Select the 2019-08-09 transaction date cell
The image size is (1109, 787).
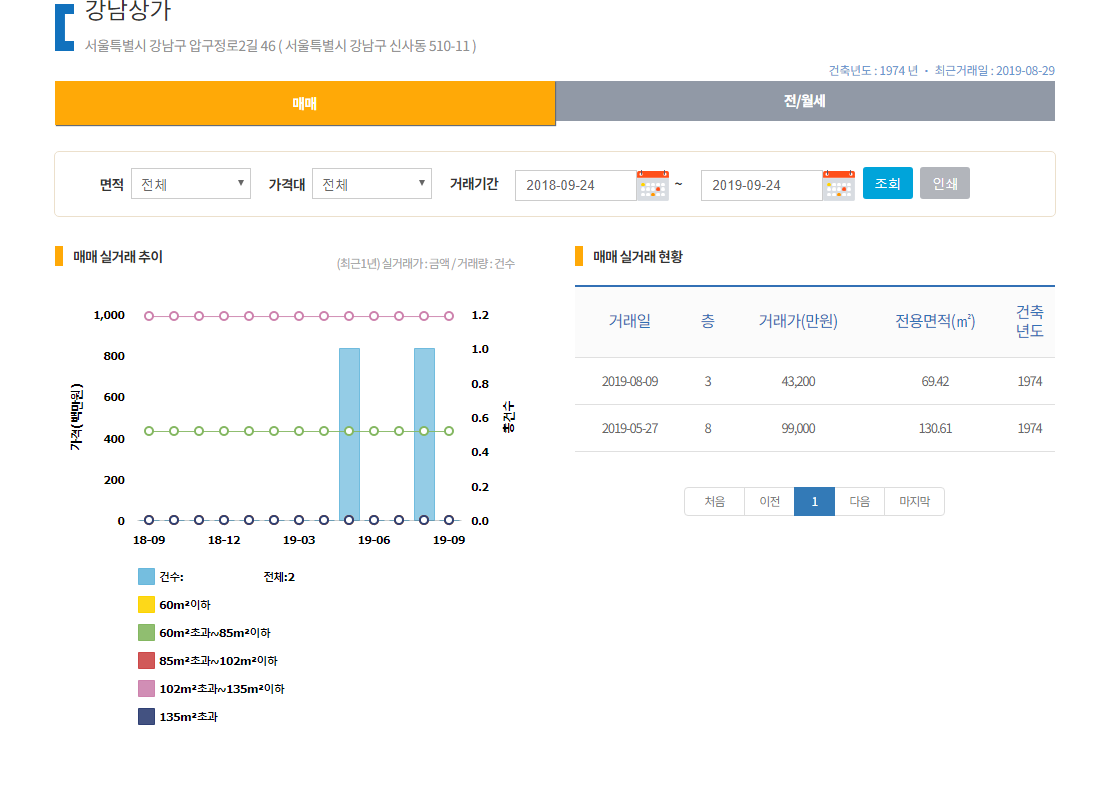pos(629,381)
